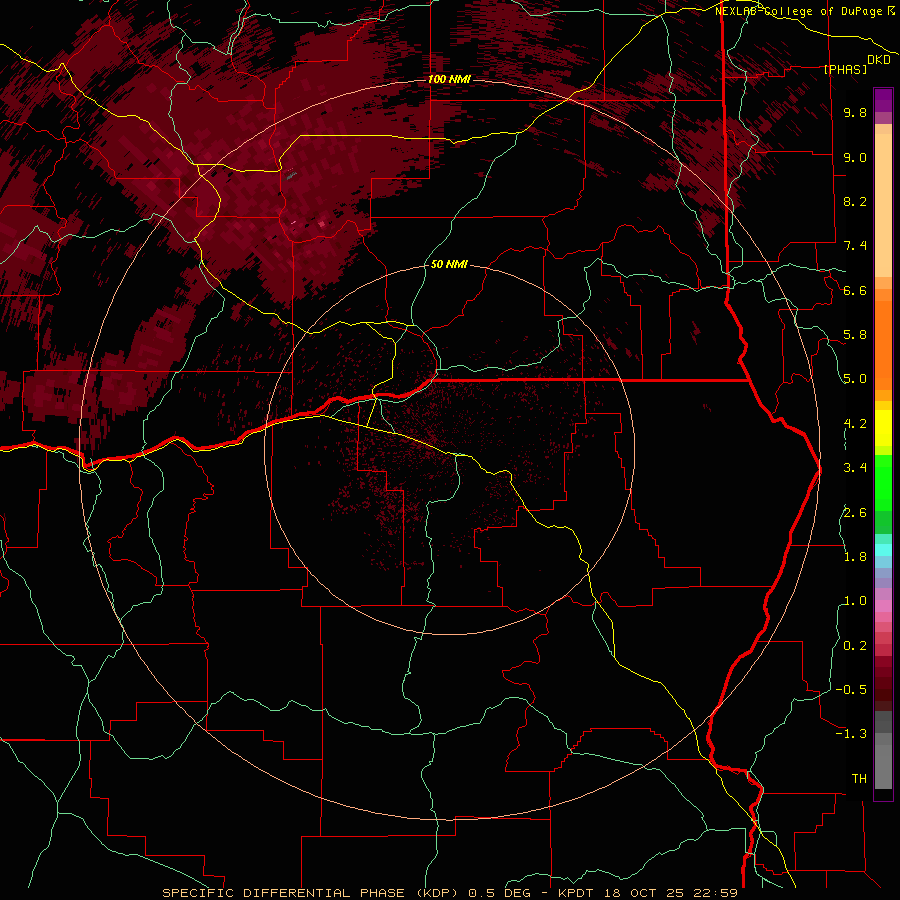This screenshot has width=900, height=900.
Task: Click the 8.2 value on the color scale
Action: click(x=855, y=201)
